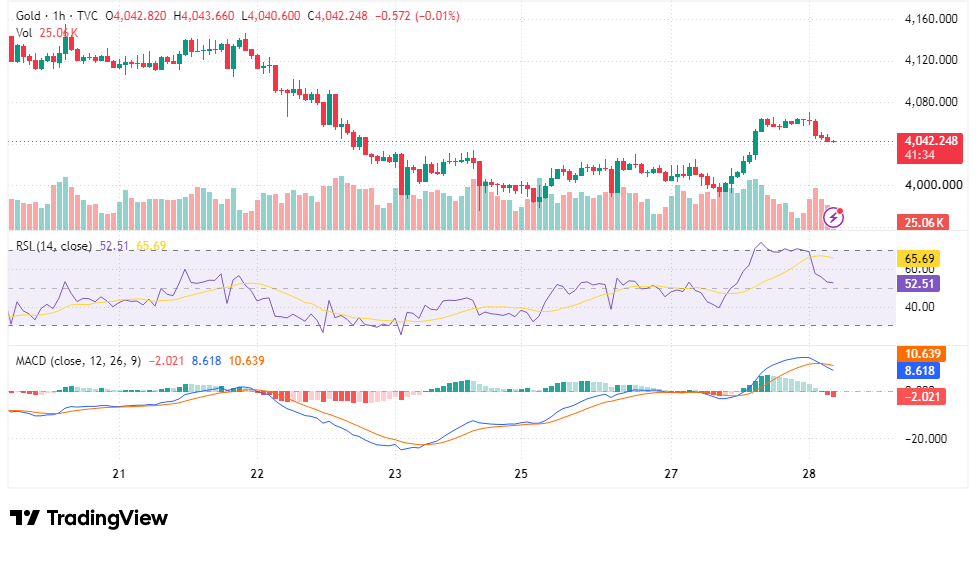This screenshot has width=980, height=574.
Task: Click date 21 on the time axis
Action: (x=119, y=473)
